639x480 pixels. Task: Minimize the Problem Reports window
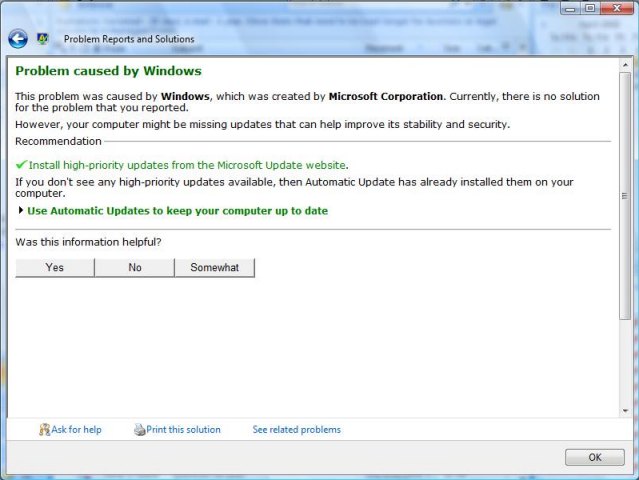click(x=571, y=8)
